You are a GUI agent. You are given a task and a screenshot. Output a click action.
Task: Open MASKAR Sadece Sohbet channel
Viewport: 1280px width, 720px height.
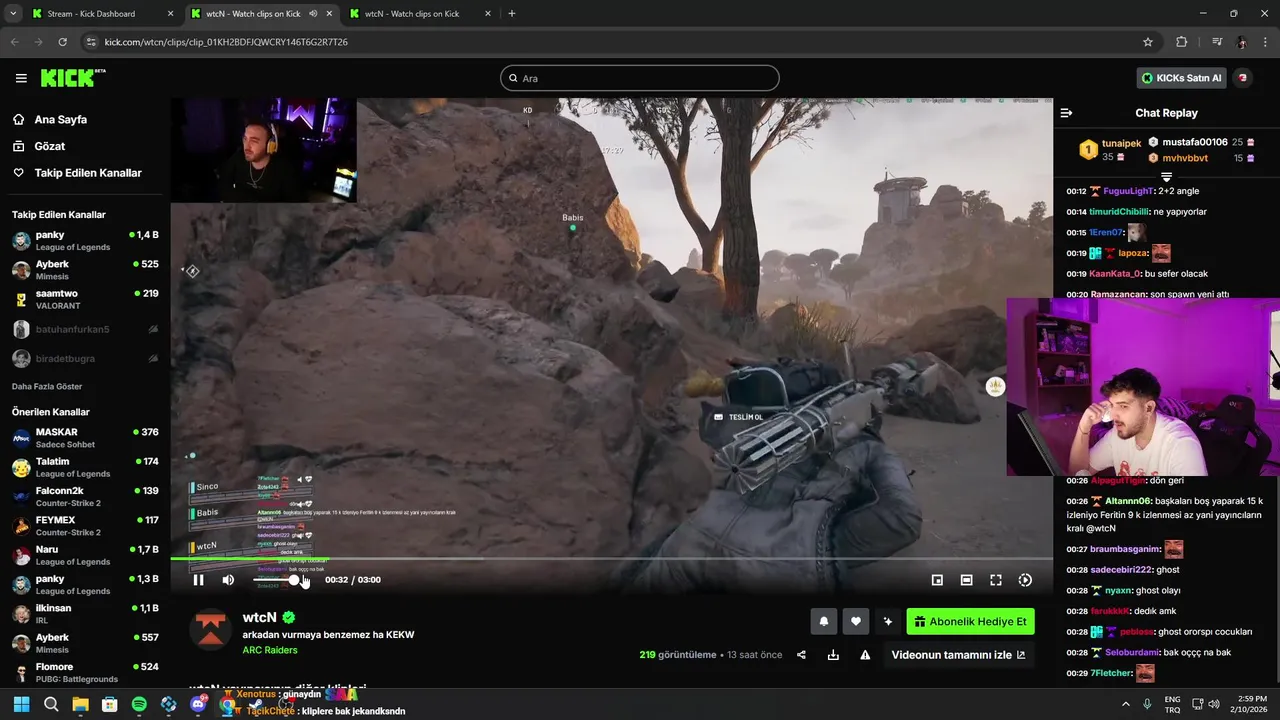pyautogui.click(x=85, y=438)
